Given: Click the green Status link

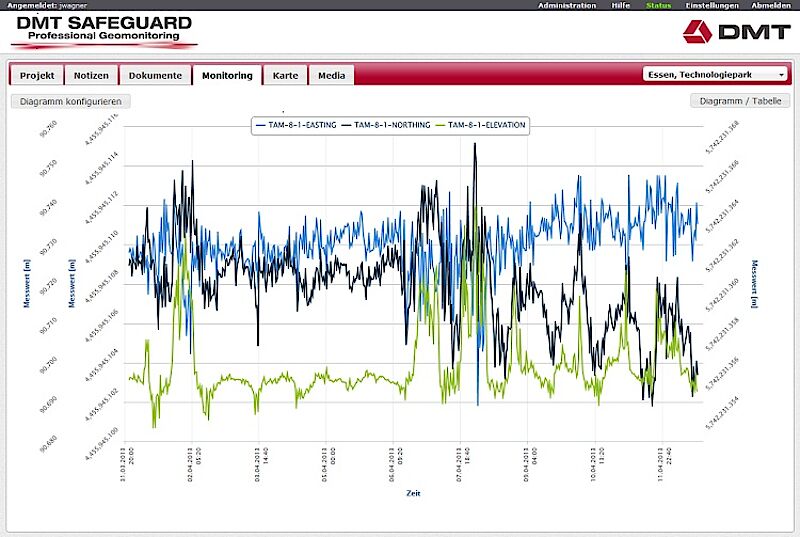Looking at the screenshot, I should [x=658, y=5].
